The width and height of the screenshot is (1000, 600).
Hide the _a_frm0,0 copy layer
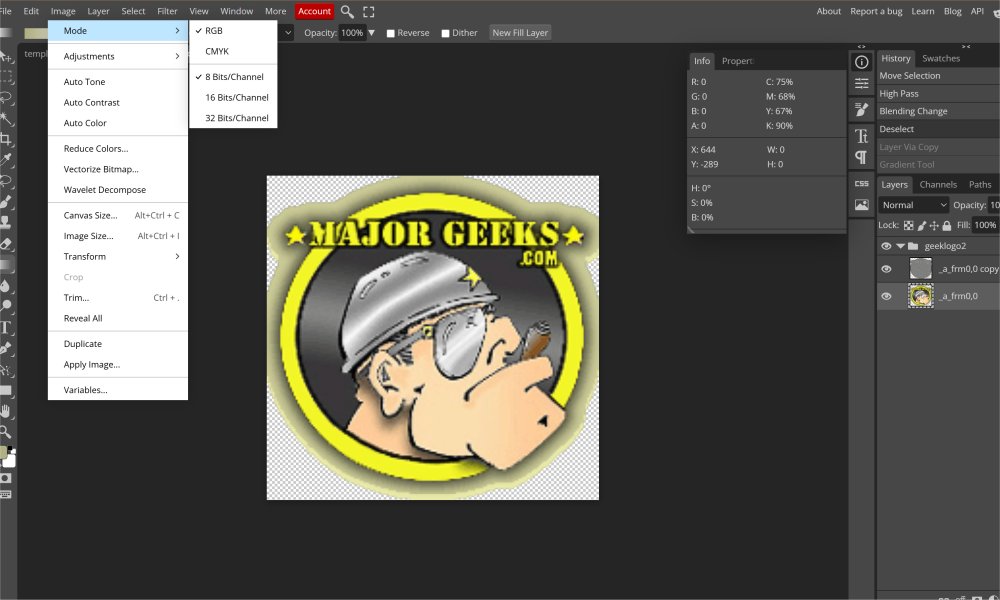(886, 269)
